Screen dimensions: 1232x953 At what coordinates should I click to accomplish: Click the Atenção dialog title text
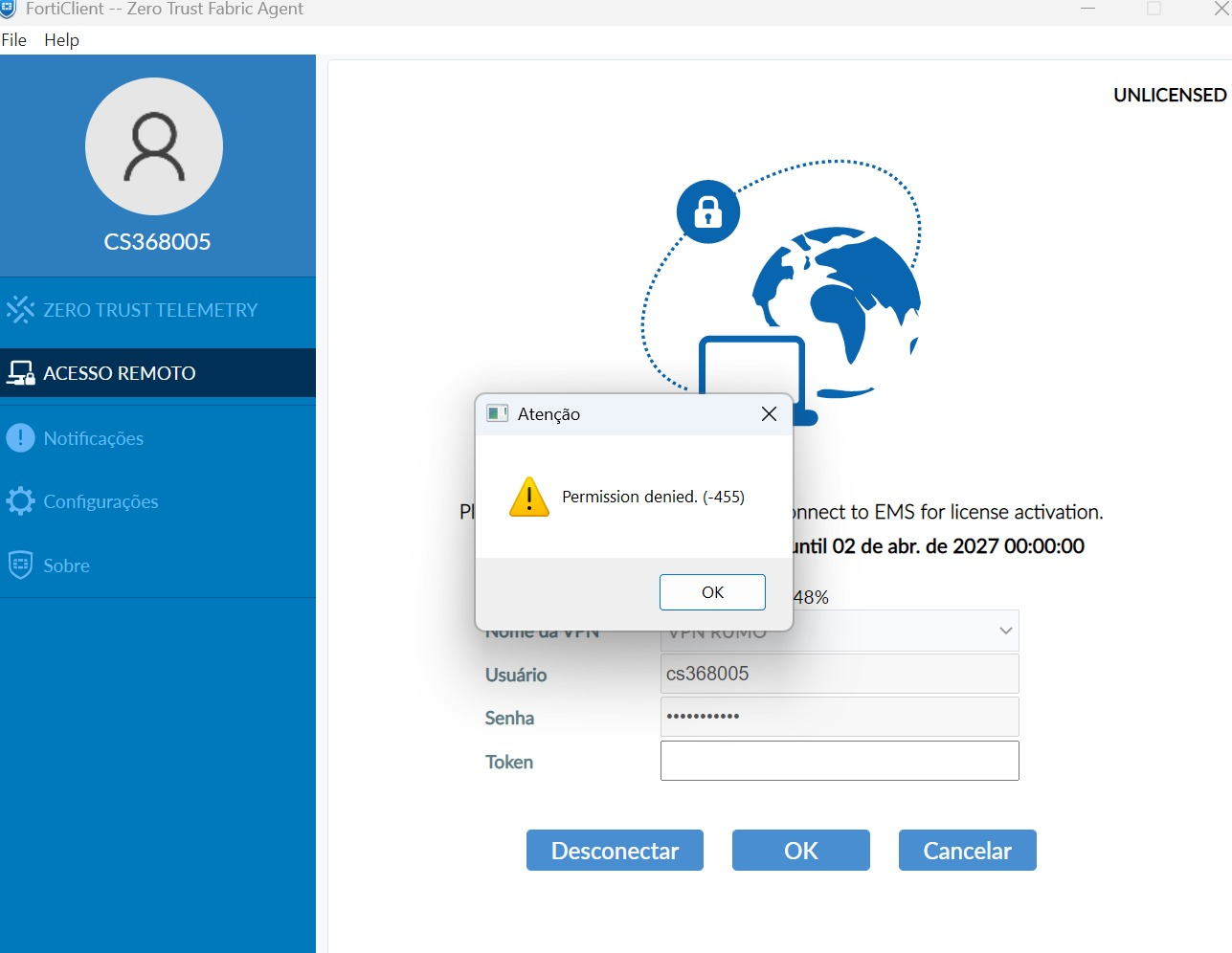[549, 413]
